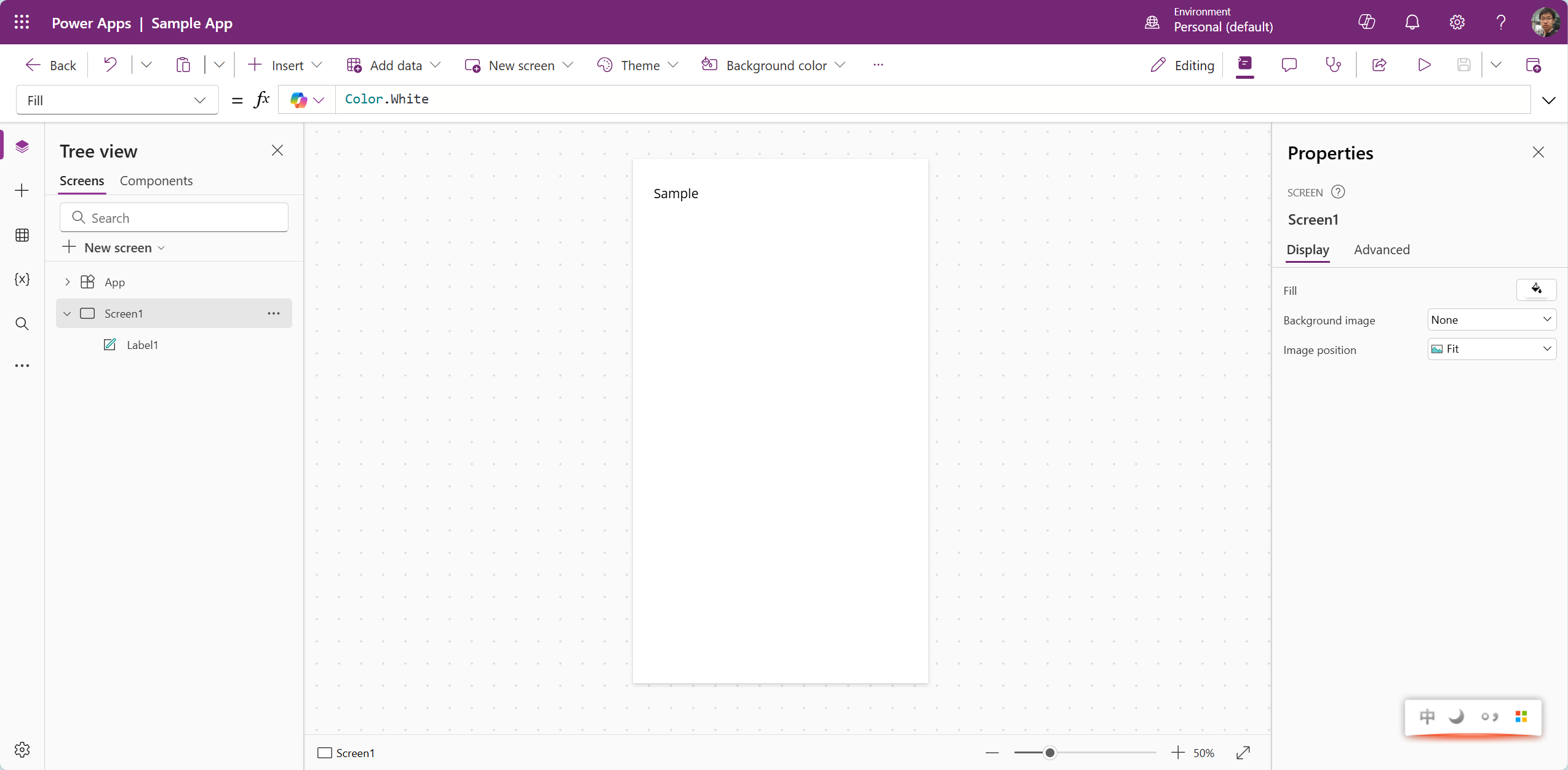Click the Back button
This screenshot has width=1568, height=770.
click(x=50, y=65)
